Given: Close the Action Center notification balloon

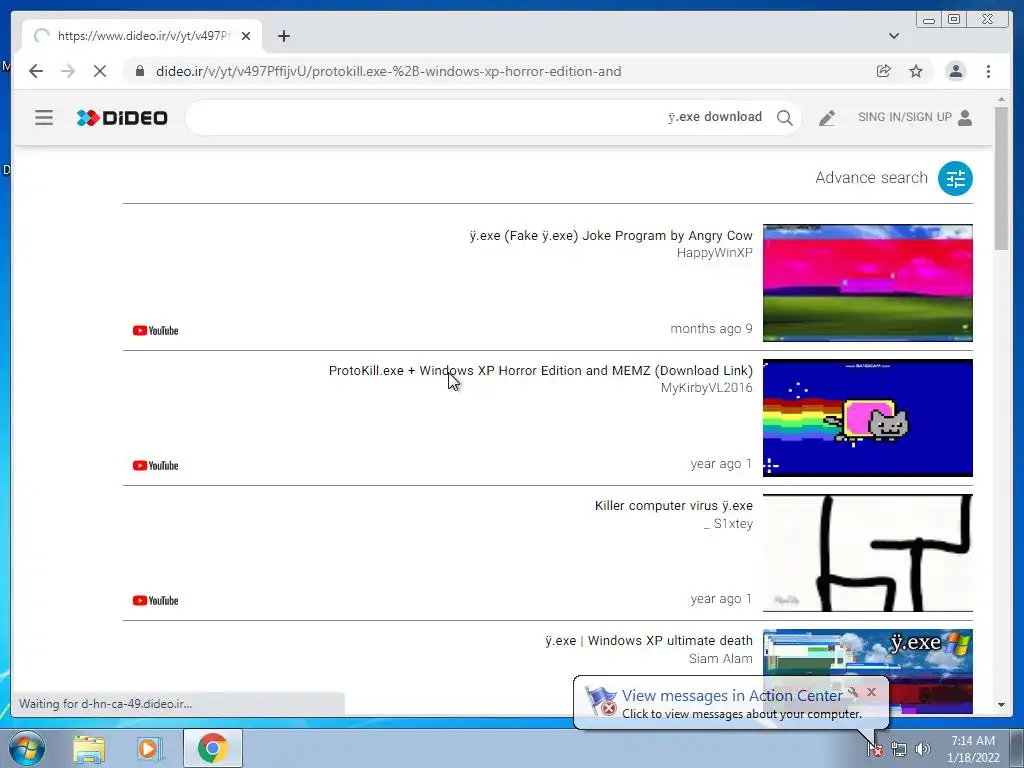Looking at the screenshot, I should pos(871,692).
